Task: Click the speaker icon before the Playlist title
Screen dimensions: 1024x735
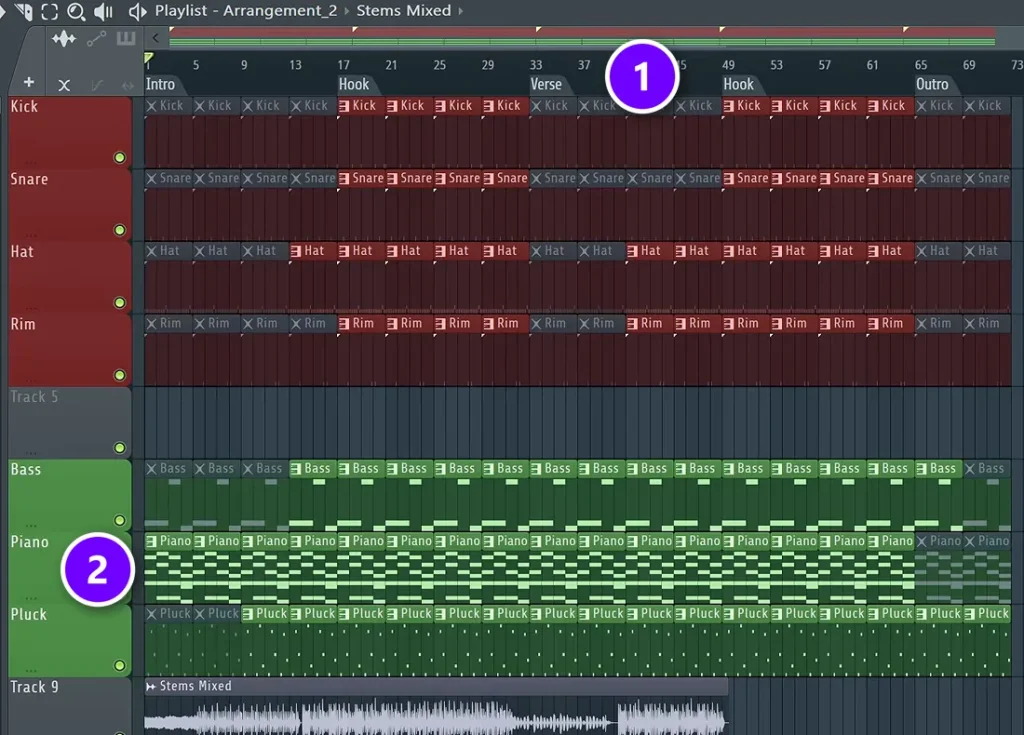Action: [x=137, y=11]
